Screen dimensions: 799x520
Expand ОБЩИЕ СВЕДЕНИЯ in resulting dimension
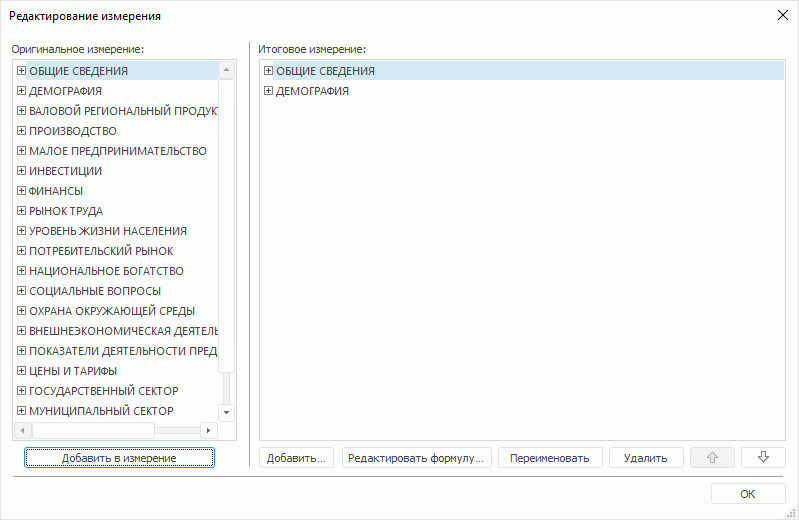pyautogui.click(x=268, y=71)
